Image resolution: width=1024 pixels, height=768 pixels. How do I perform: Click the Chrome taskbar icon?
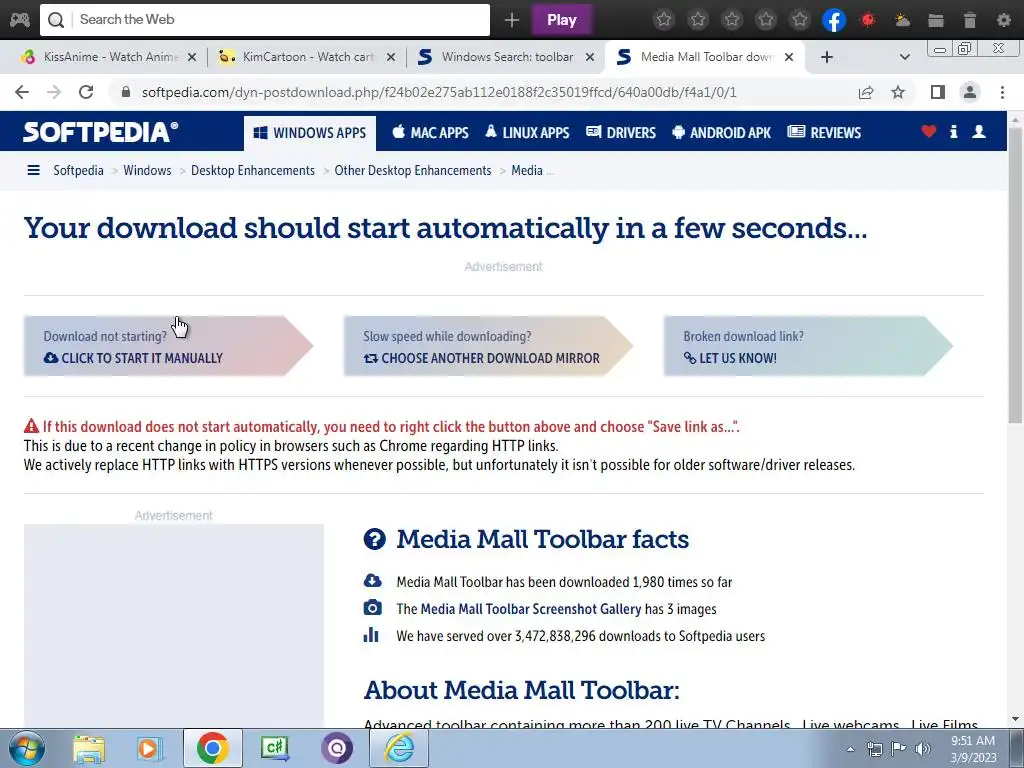pos(212,748)
